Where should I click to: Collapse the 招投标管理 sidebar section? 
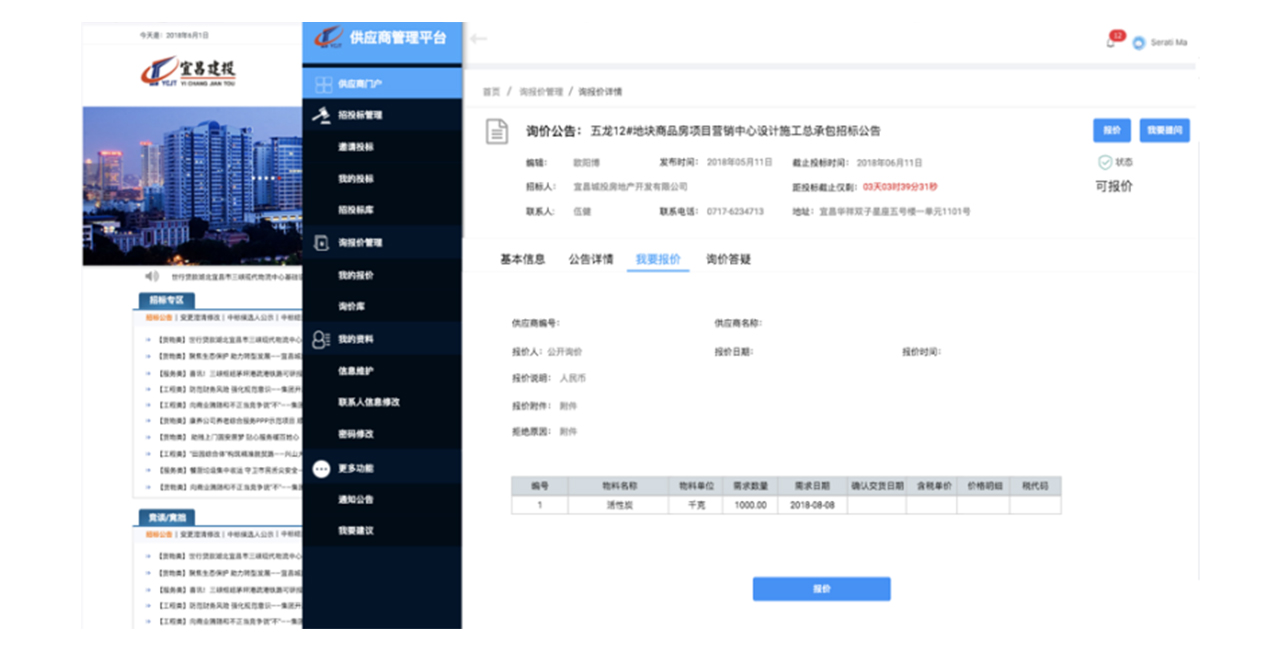[x=382, y=115]
